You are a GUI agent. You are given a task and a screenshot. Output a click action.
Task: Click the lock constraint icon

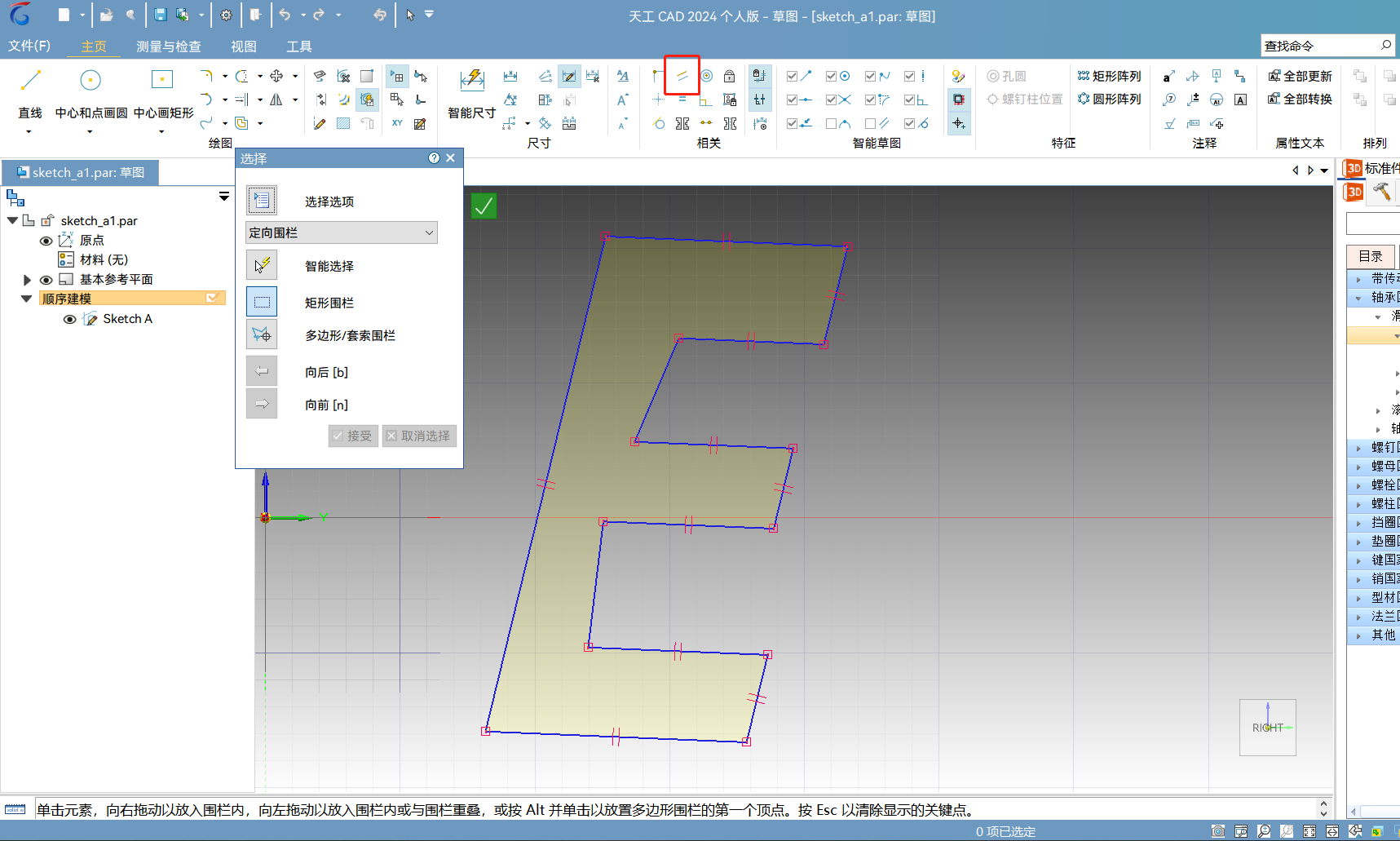point(730,76)
